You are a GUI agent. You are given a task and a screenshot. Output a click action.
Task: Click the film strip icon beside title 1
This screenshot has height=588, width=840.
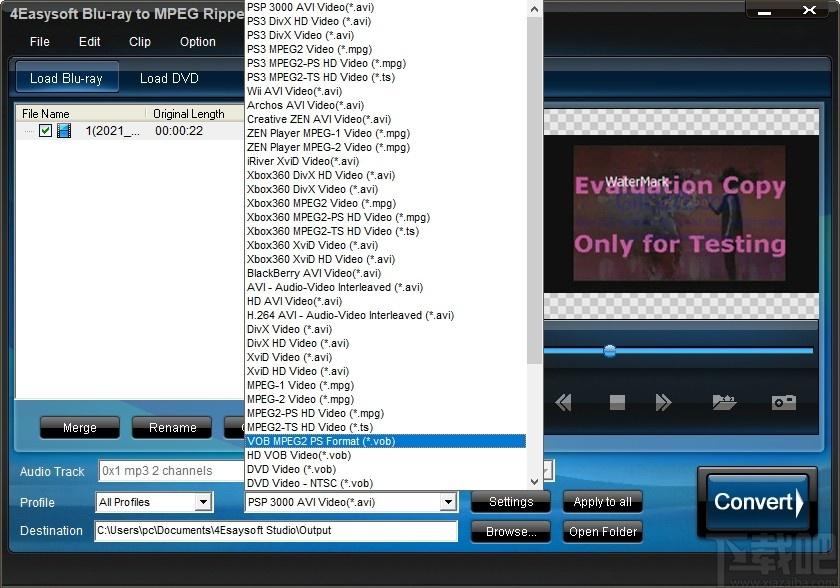pyautogui.click(x=64, y=131)
